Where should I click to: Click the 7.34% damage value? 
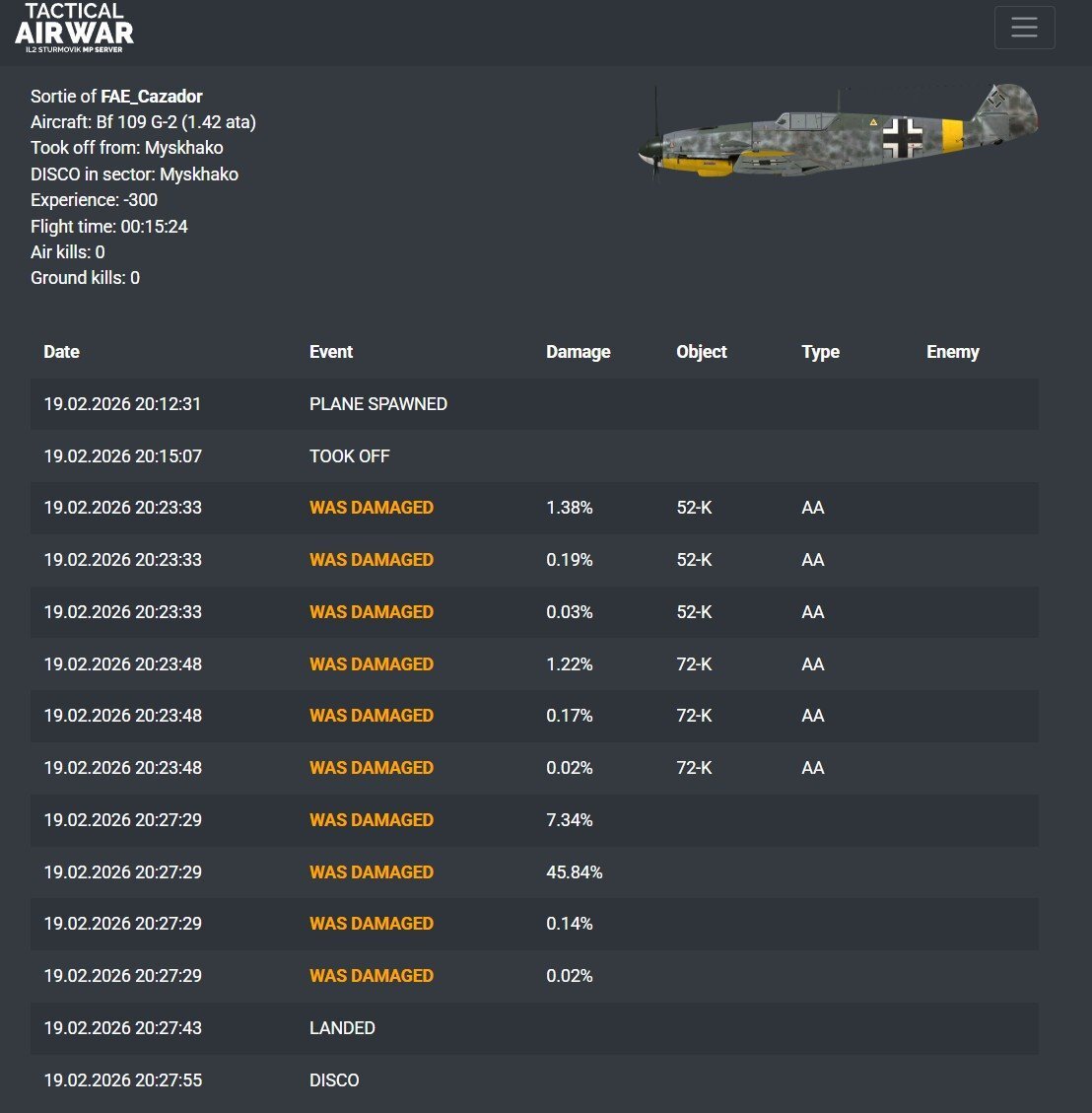click(569, 820)
